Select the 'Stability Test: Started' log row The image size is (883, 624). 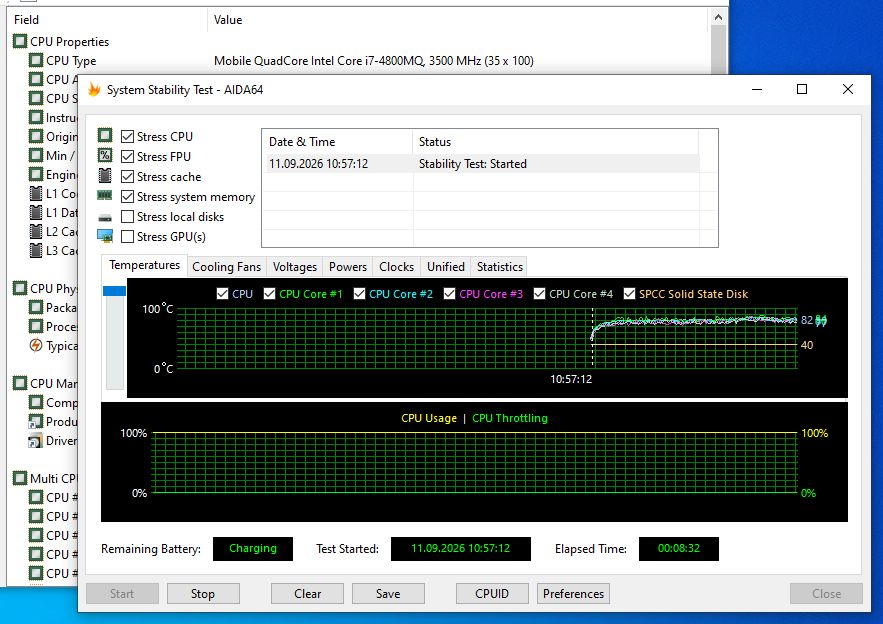[483, 164]
